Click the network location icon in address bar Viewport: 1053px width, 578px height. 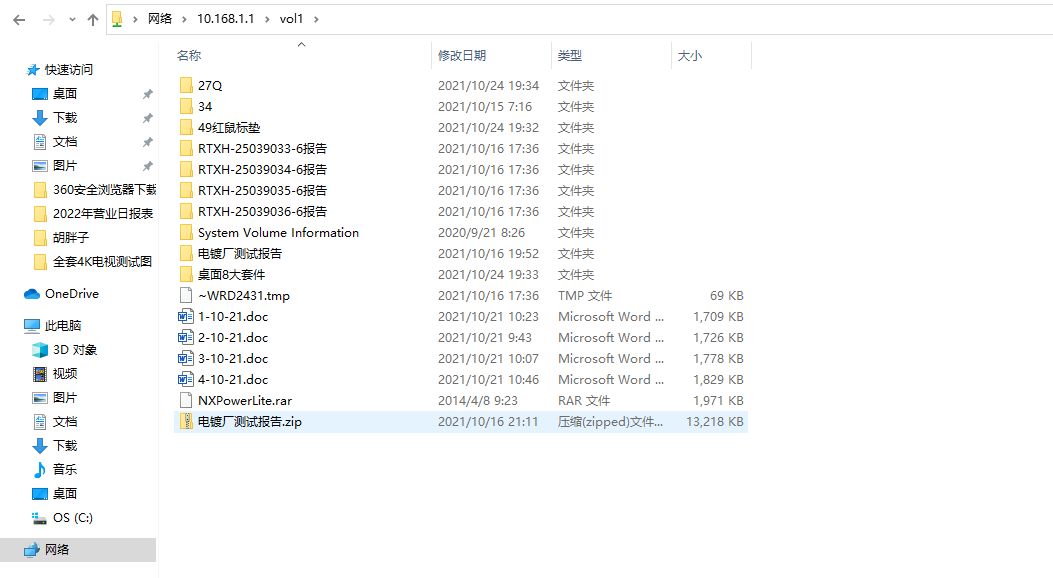click(x=117, y=19)
